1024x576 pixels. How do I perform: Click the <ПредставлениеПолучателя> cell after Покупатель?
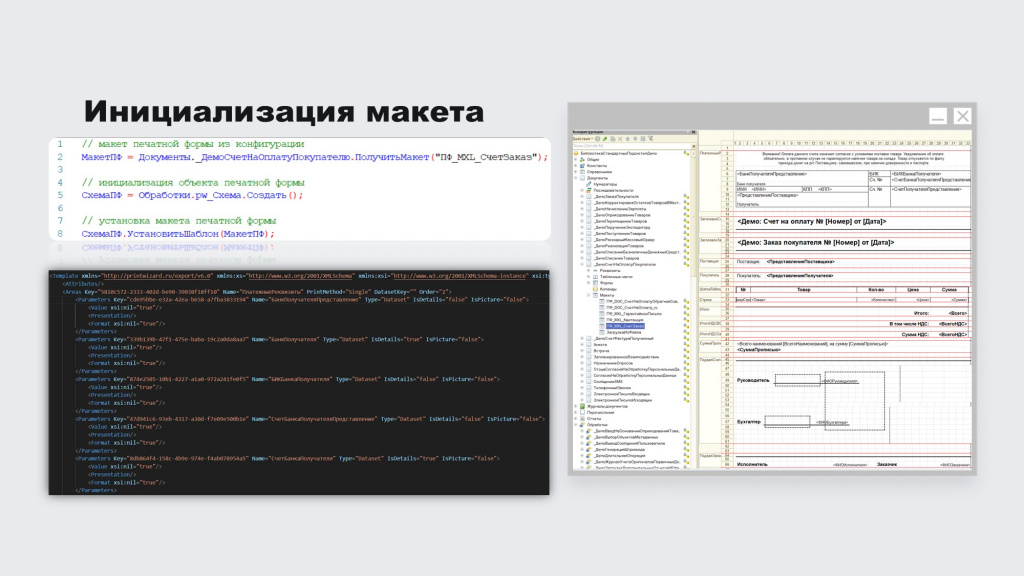[800, 276]
